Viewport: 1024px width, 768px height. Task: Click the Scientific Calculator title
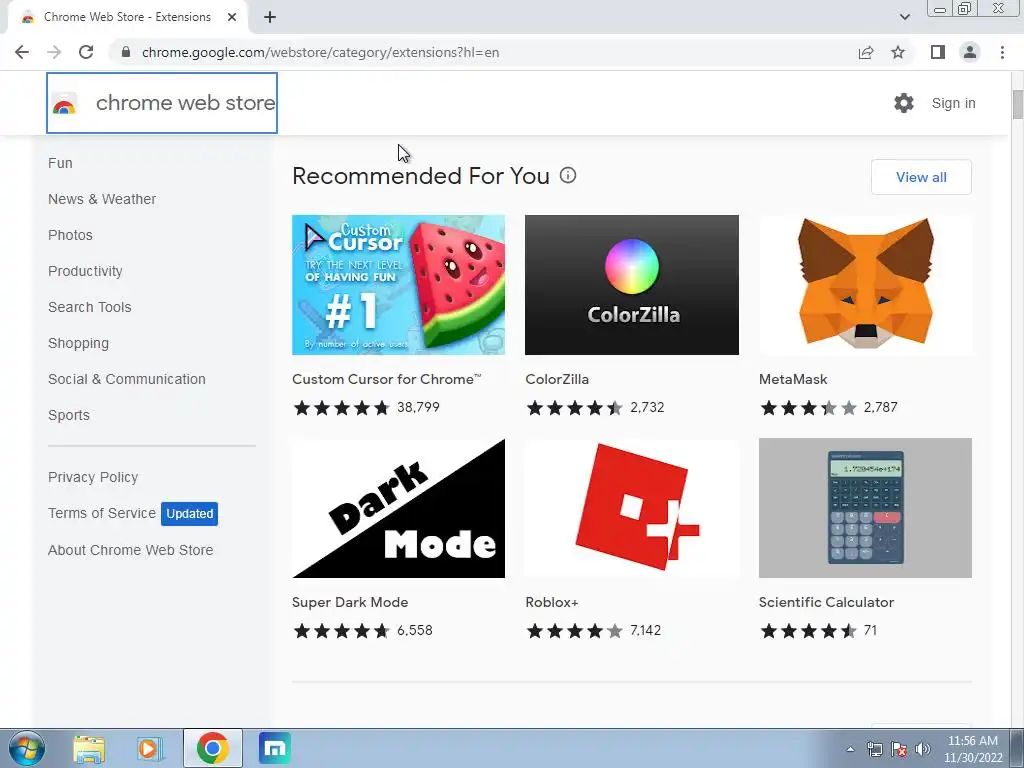pyautogui.click(x=826, y=602)
